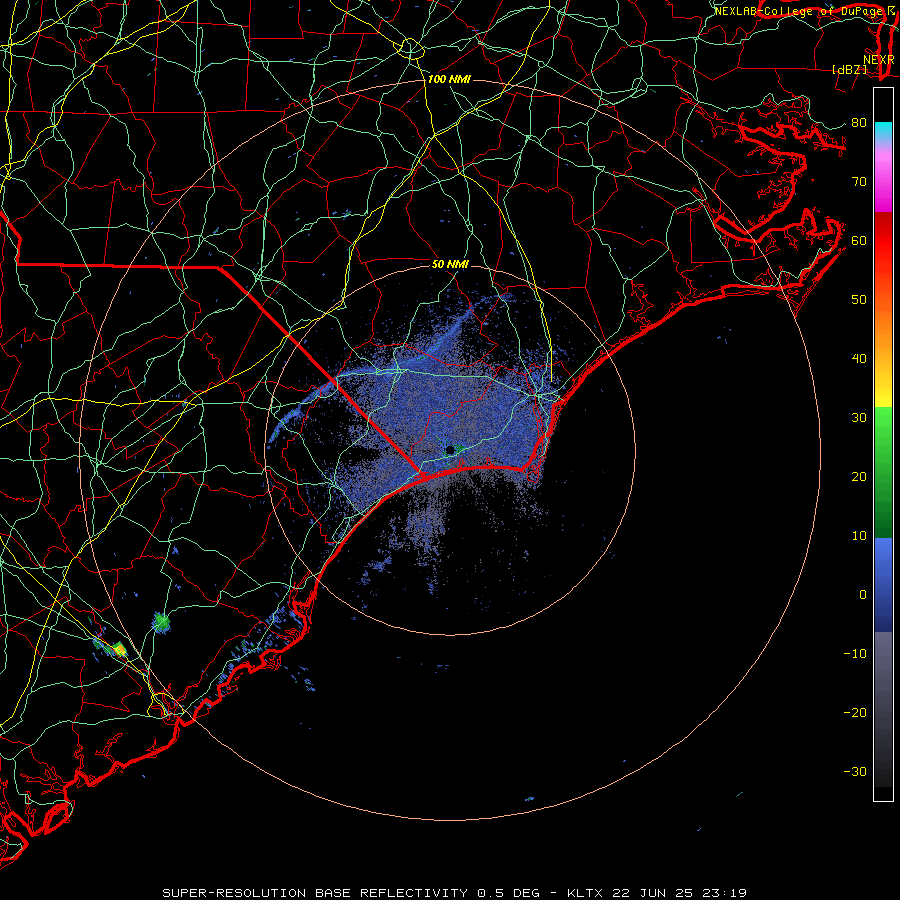Click the SUPER-RESOLUTION BASE REFLECTIVITY caption text
The height and width of the screenshot is (900, 900).
click(315, 893)
